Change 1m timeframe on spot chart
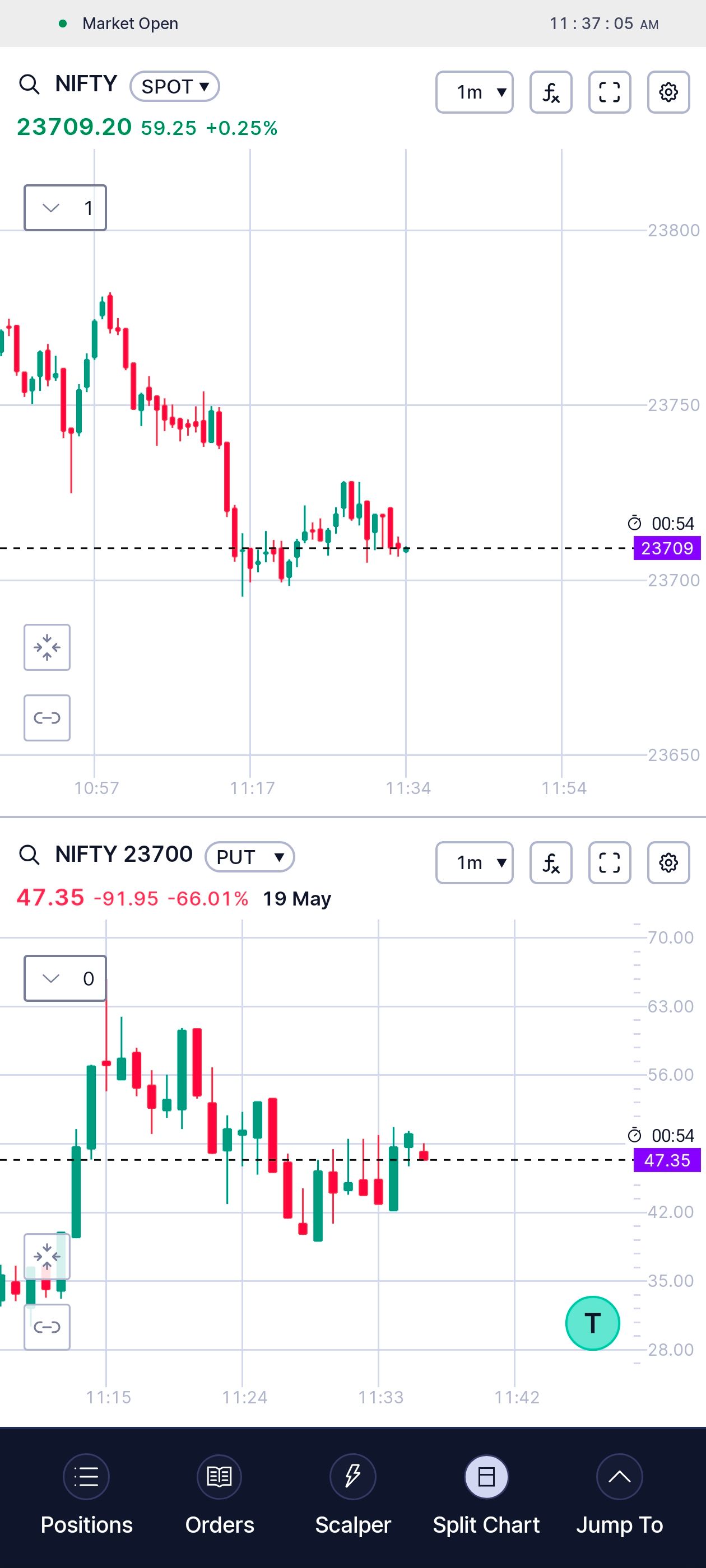The height and width of the screenshot is (1568, 706). pyautogui.click(x=475, y=92)
